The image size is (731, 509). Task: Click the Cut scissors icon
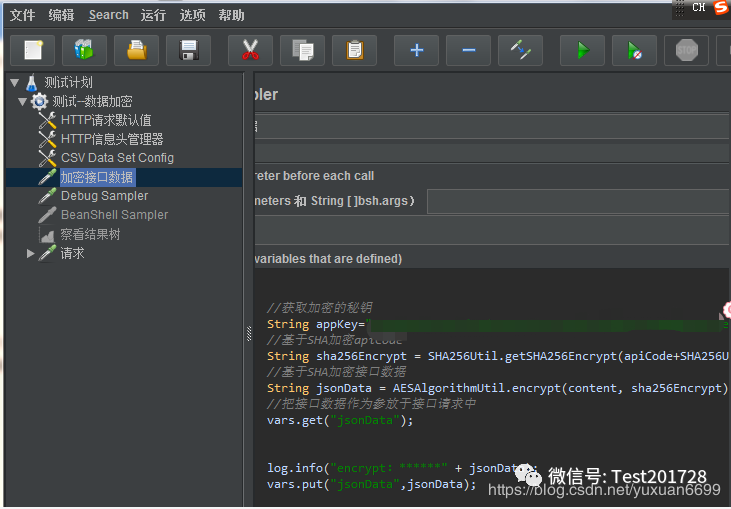250,50
